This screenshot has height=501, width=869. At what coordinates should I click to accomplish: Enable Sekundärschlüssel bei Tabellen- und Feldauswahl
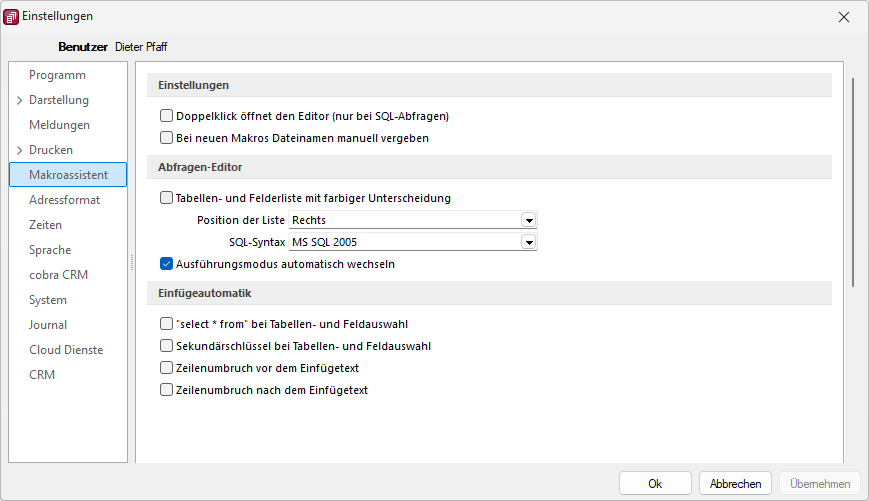tap(166, 346)
